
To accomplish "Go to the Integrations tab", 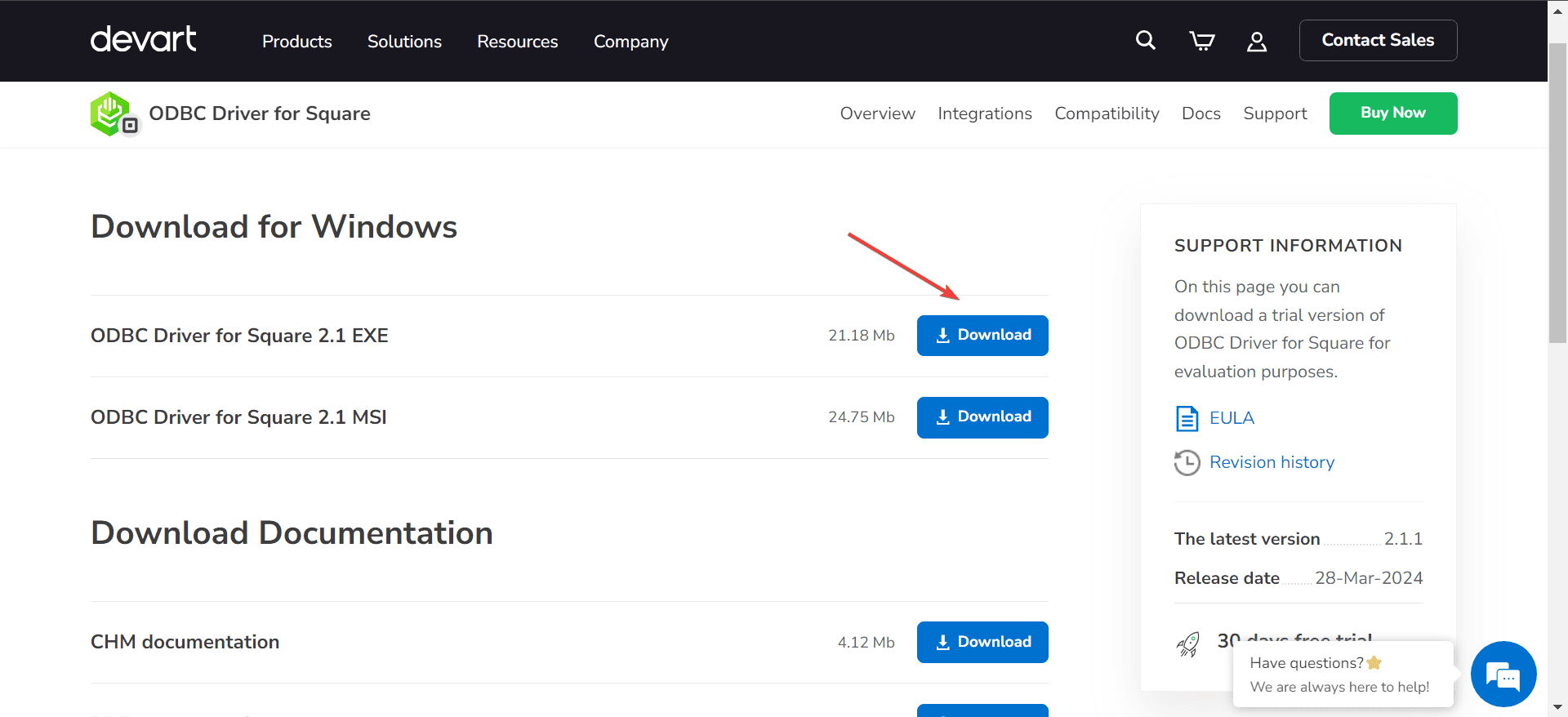I will click(985, 114).
